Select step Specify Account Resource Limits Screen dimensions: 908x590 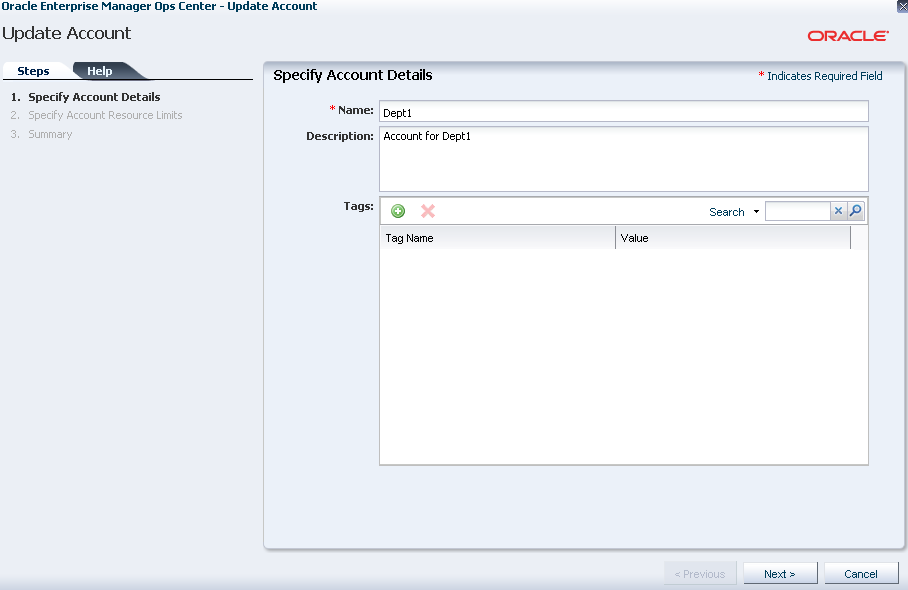click(105, 115)
